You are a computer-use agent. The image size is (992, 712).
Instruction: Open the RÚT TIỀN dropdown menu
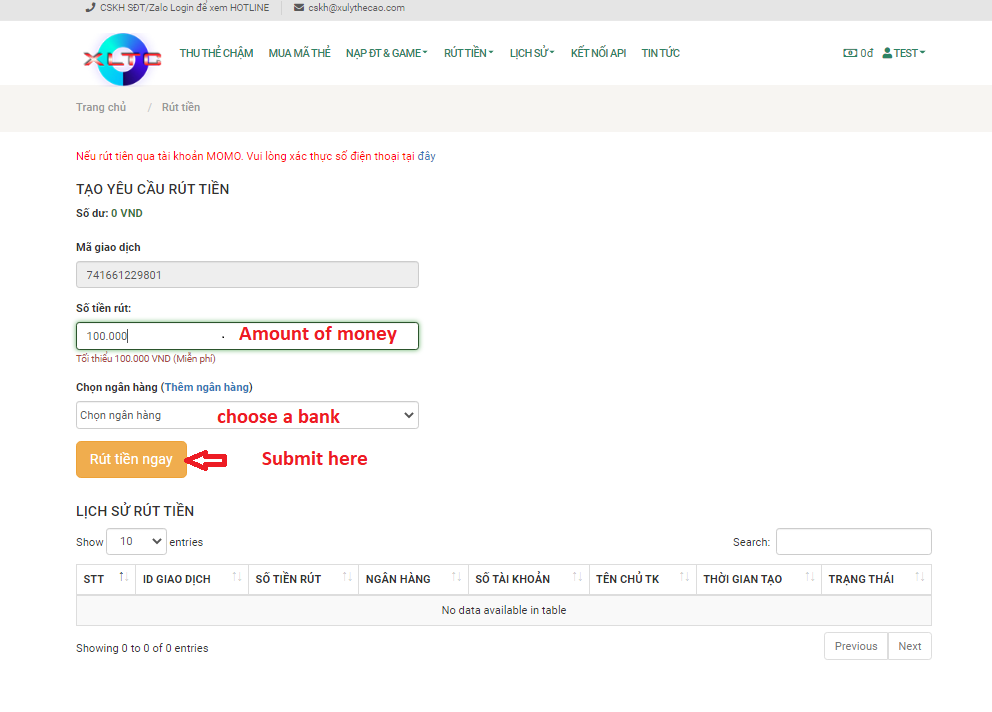tap(468, 53)
